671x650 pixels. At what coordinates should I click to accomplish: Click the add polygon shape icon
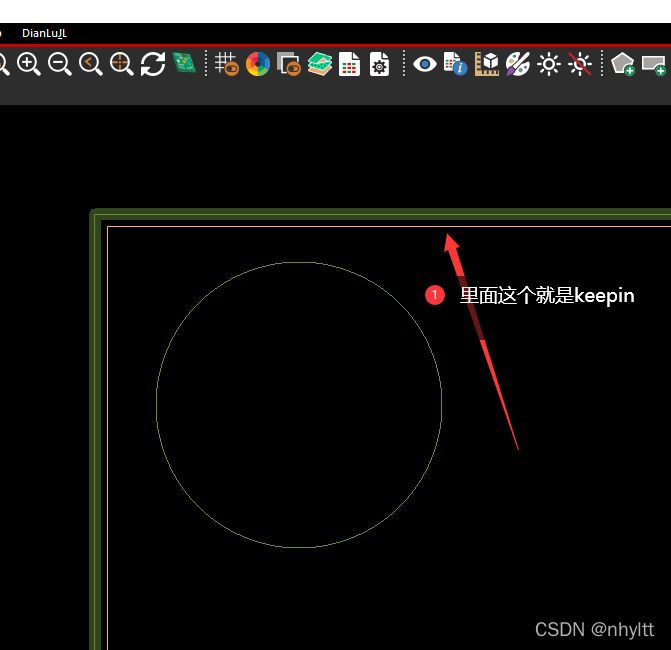(623, 65)
